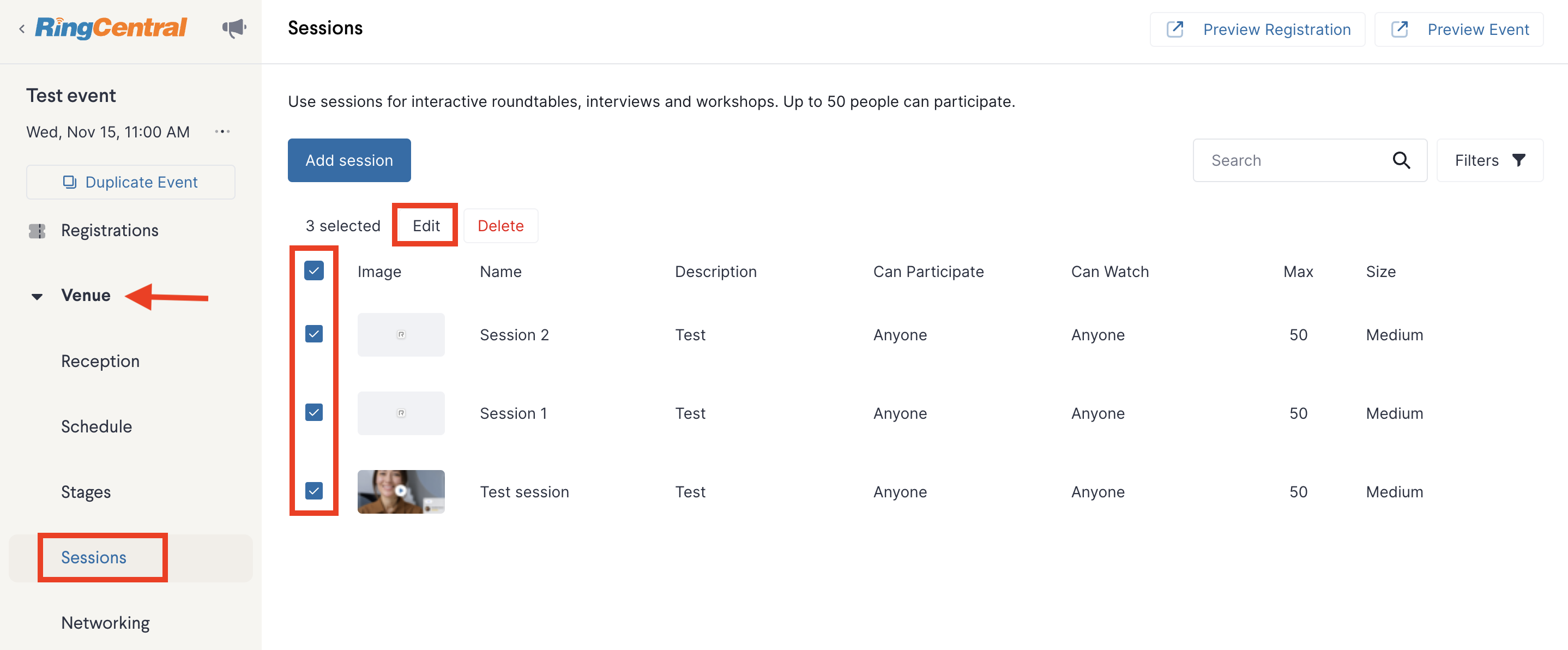Image resolution: width=1568 pixels, height=650 pixels.
Task: Click the Add session button
Action: coord(349,160)
